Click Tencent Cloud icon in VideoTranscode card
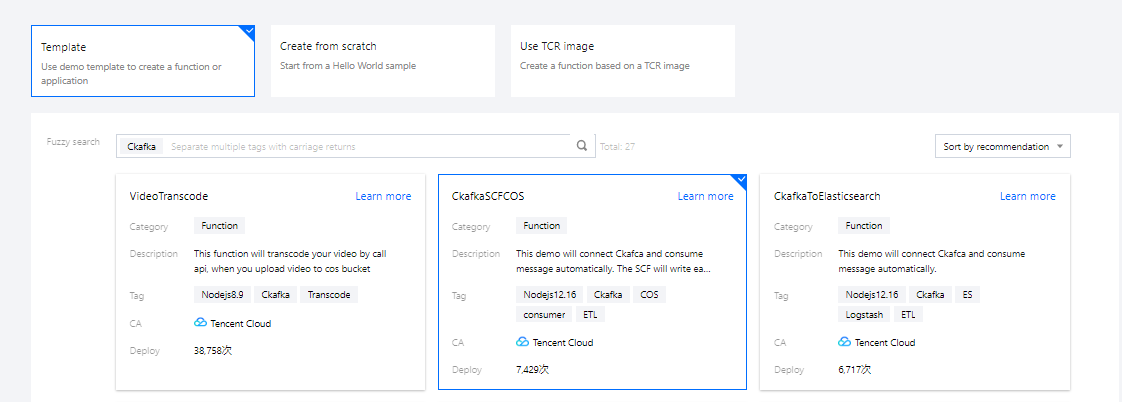This screenshot has height=402, width=1122. point(200,323)
